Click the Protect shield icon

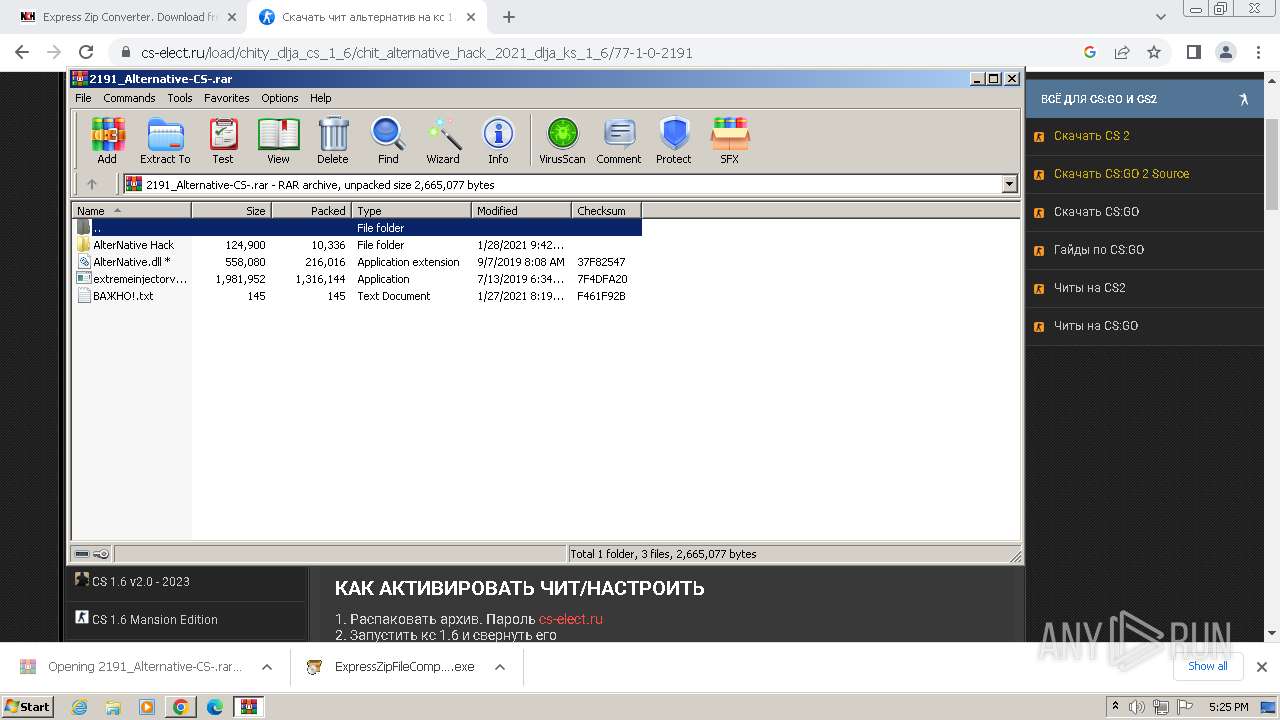pos(674,141)
